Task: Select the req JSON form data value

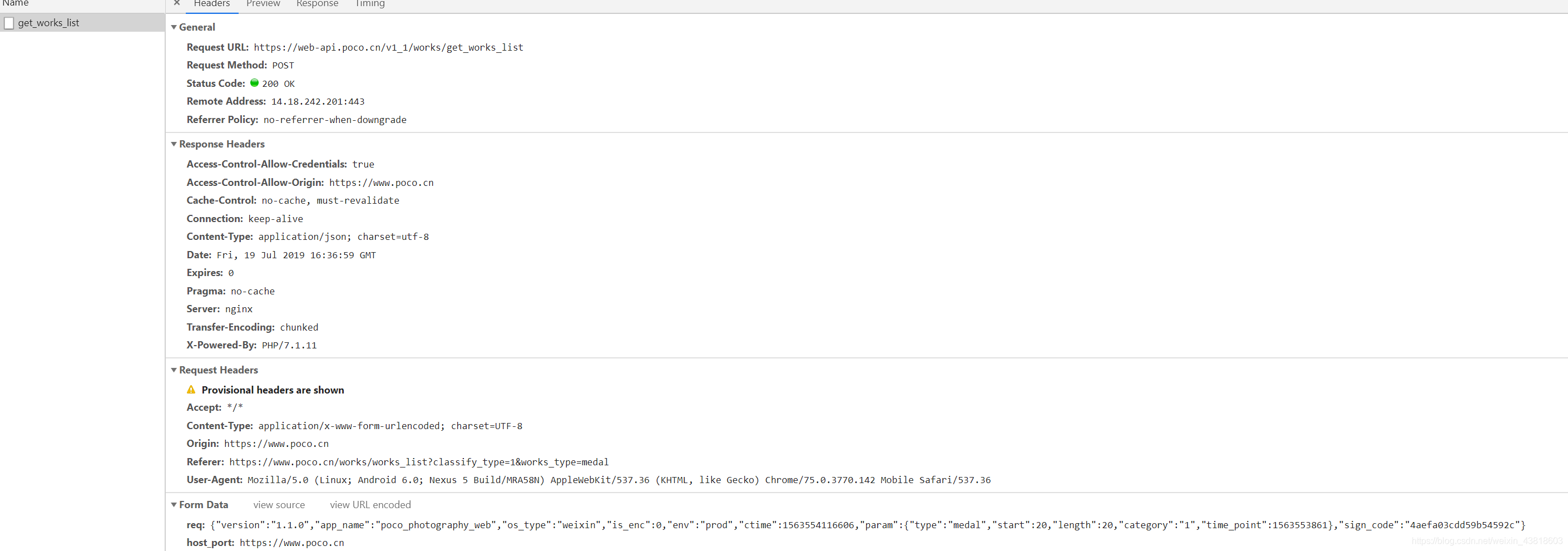Action: (868, 525)
